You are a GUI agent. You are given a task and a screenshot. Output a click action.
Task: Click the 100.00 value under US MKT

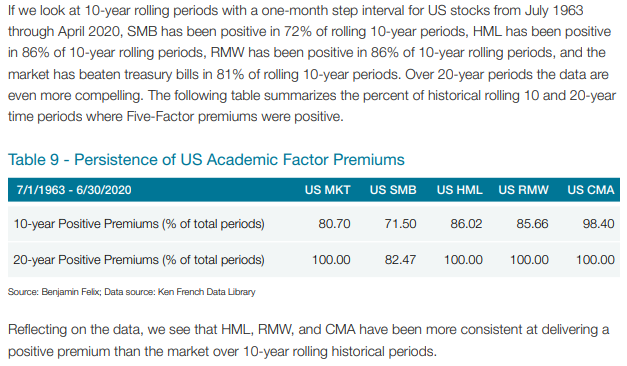pos(331,260)
